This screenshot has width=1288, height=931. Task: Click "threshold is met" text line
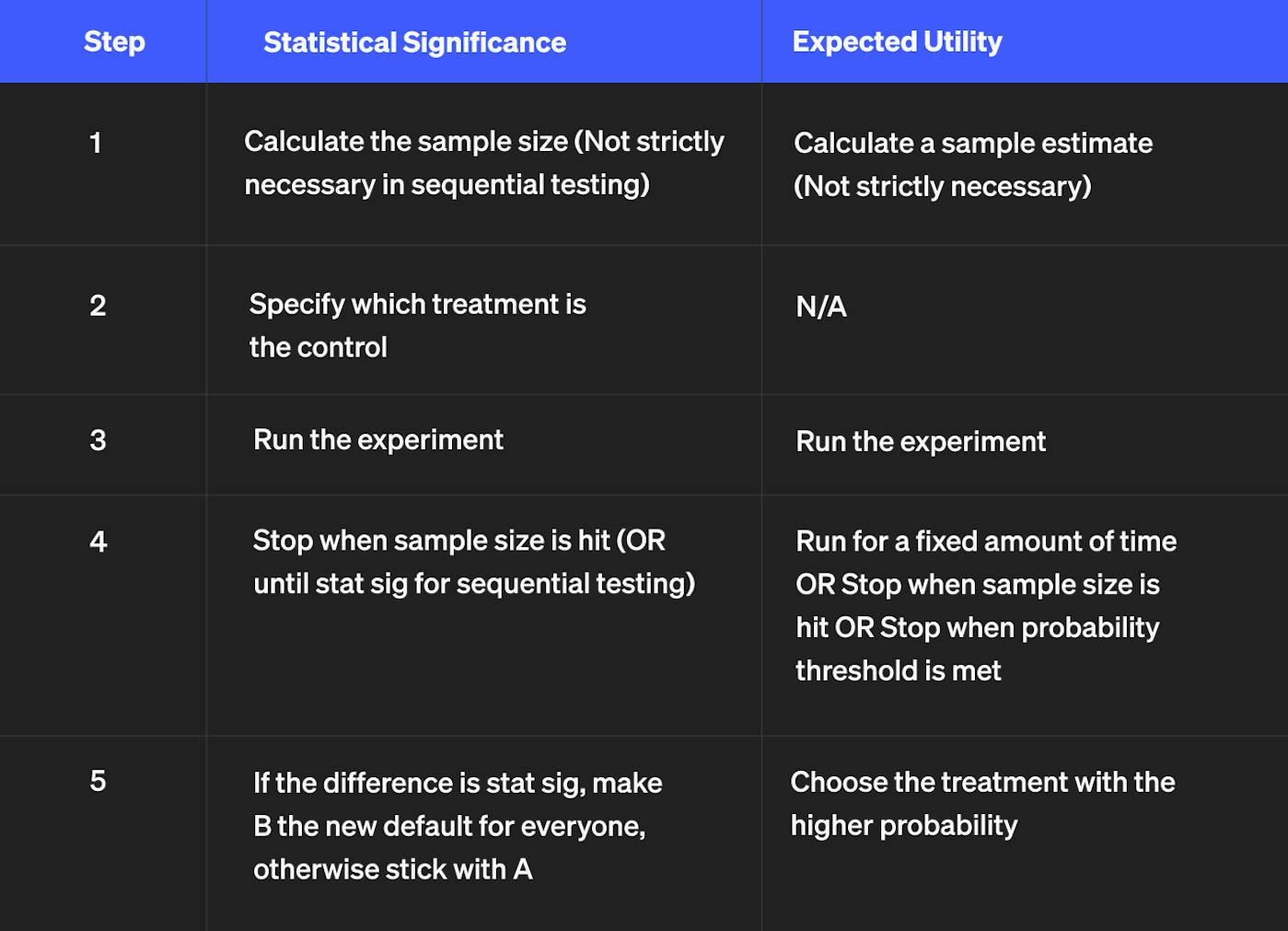(x=898, y=671)
